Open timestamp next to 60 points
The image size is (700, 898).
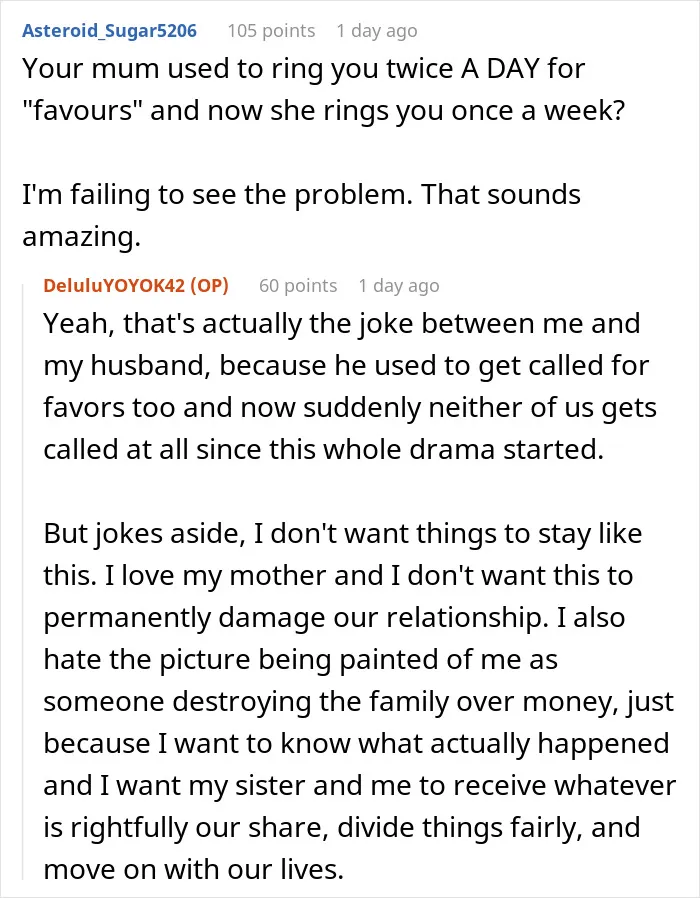399,285
